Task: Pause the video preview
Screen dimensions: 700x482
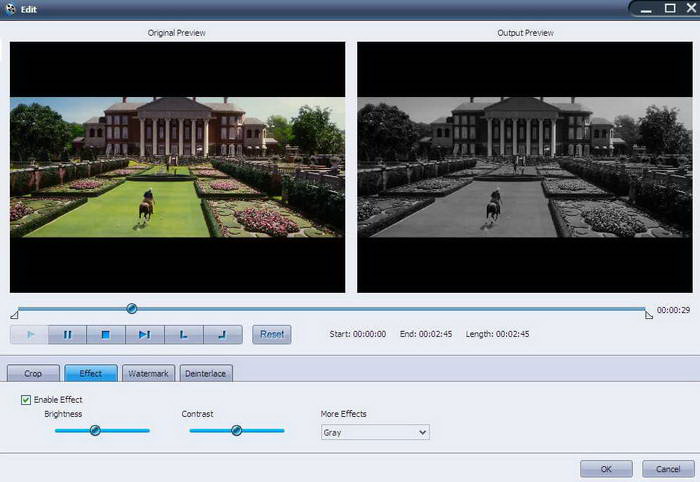Action: click(x=67, y=334)
